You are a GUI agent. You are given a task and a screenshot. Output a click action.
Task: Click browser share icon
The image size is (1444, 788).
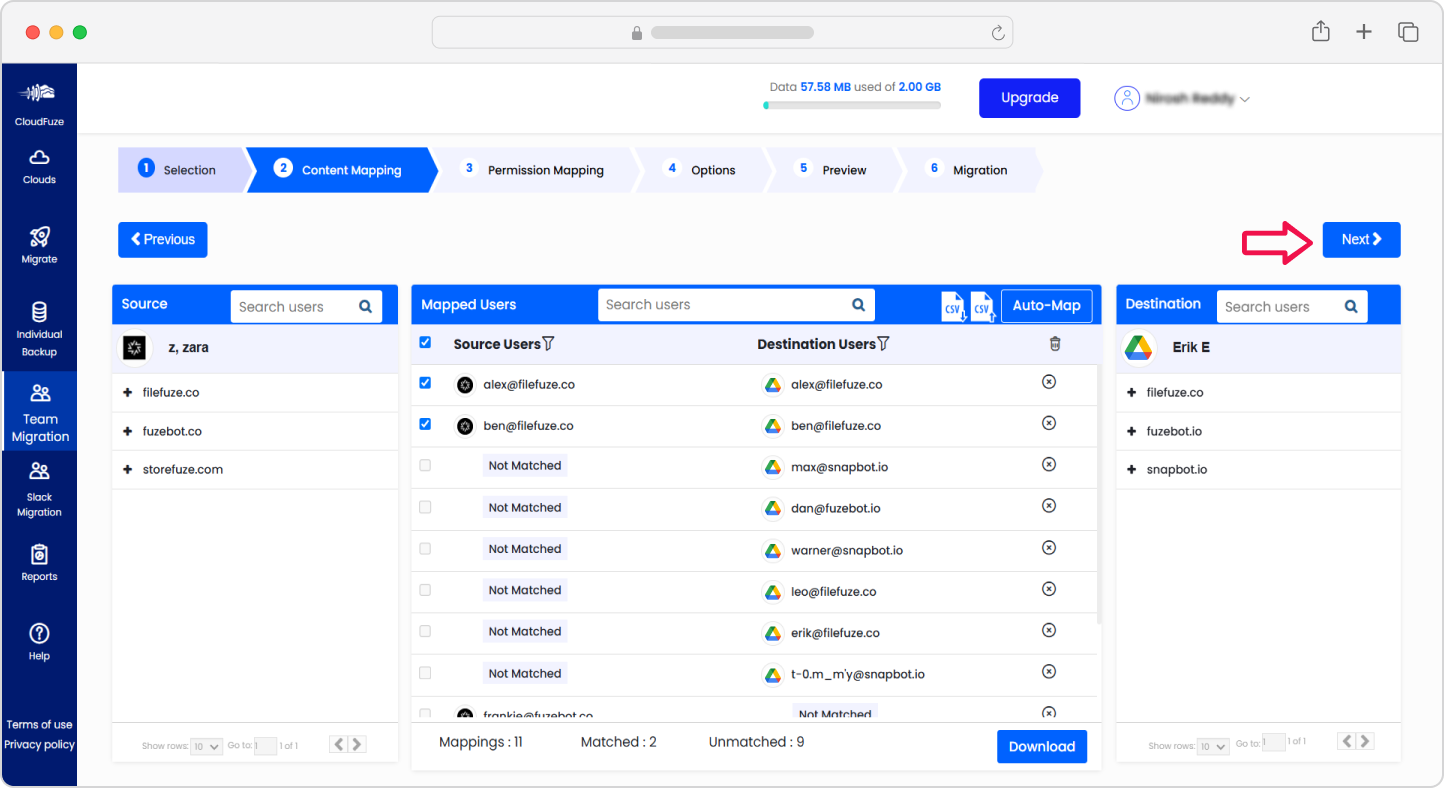(1320, 32)
